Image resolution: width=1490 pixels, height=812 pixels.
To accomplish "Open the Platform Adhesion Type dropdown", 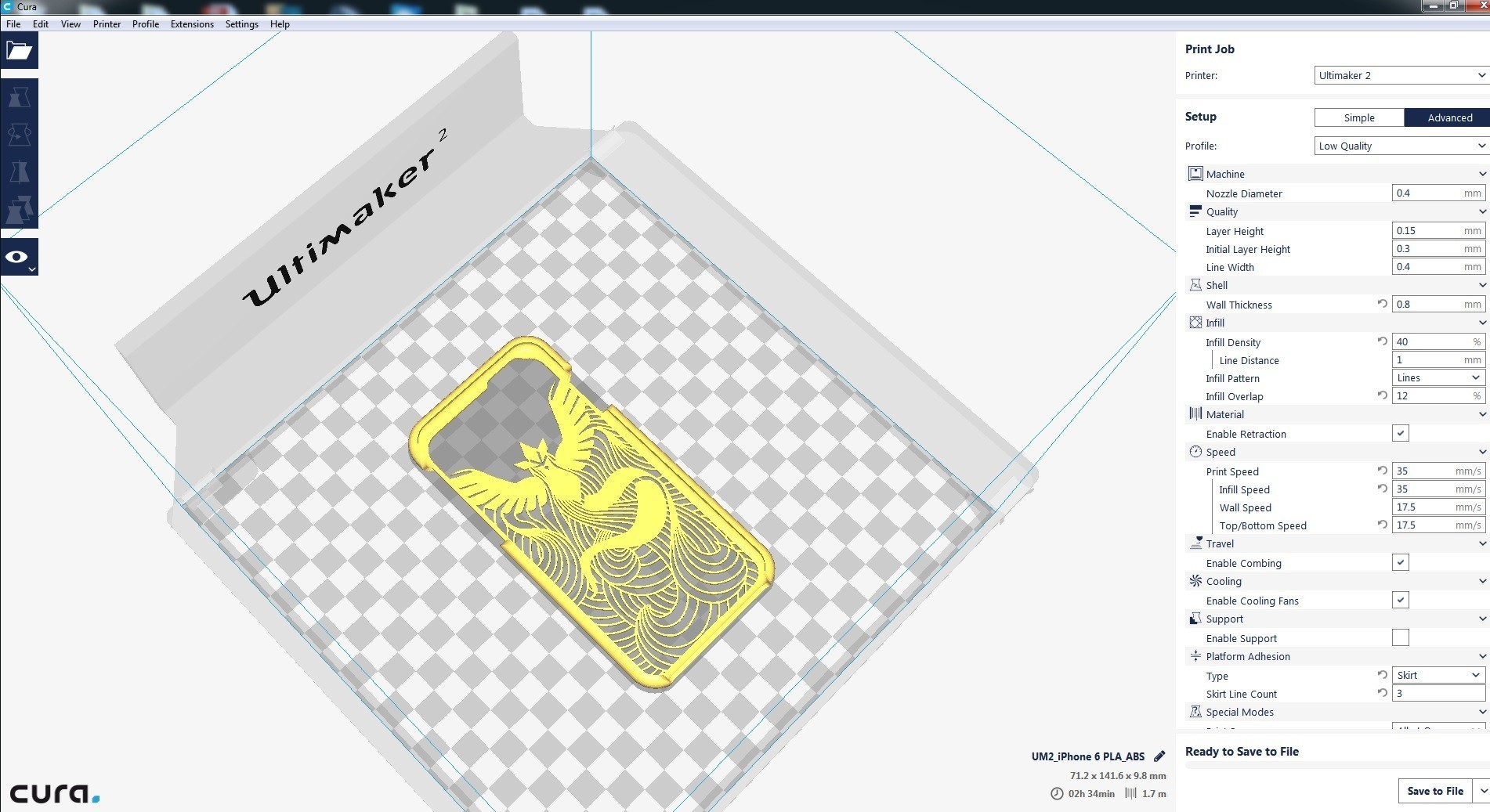I will 1438,675.
